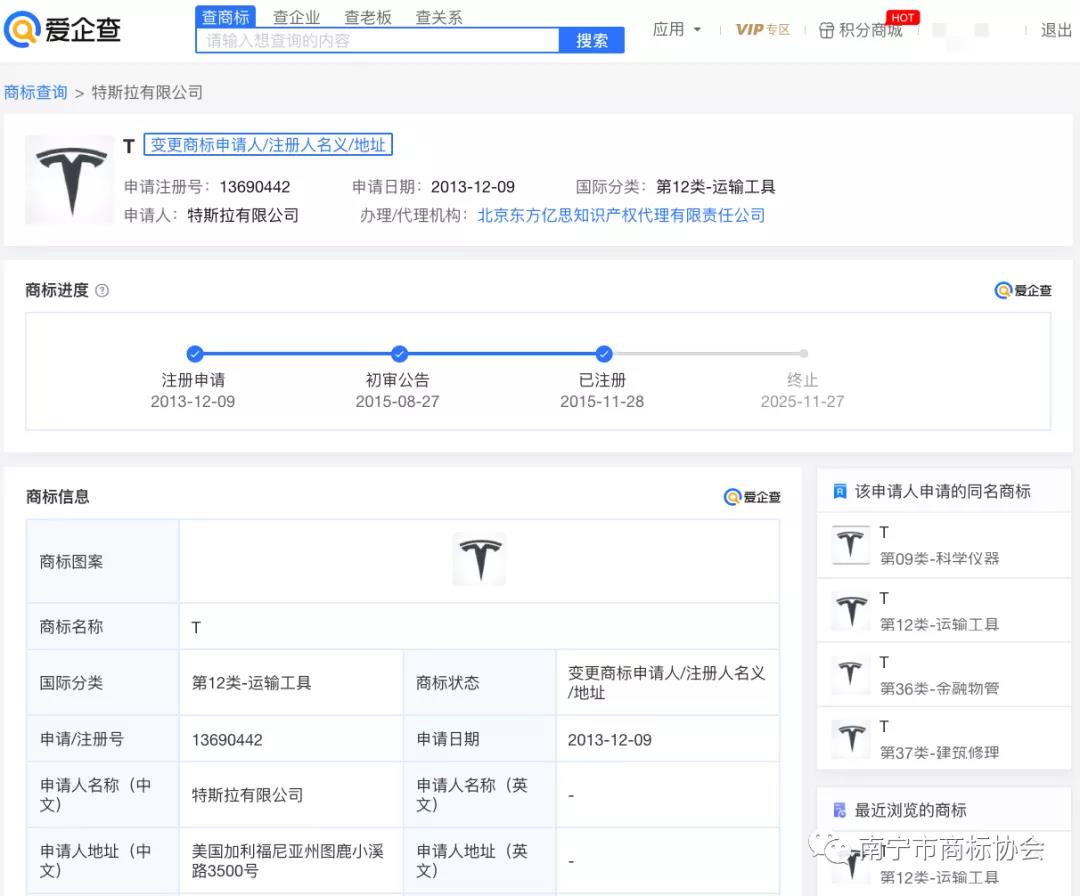Viewport: 1080px width, 896px height.
Task: Open the help icon beside 商标进度
Action: (x=102, y=291)
